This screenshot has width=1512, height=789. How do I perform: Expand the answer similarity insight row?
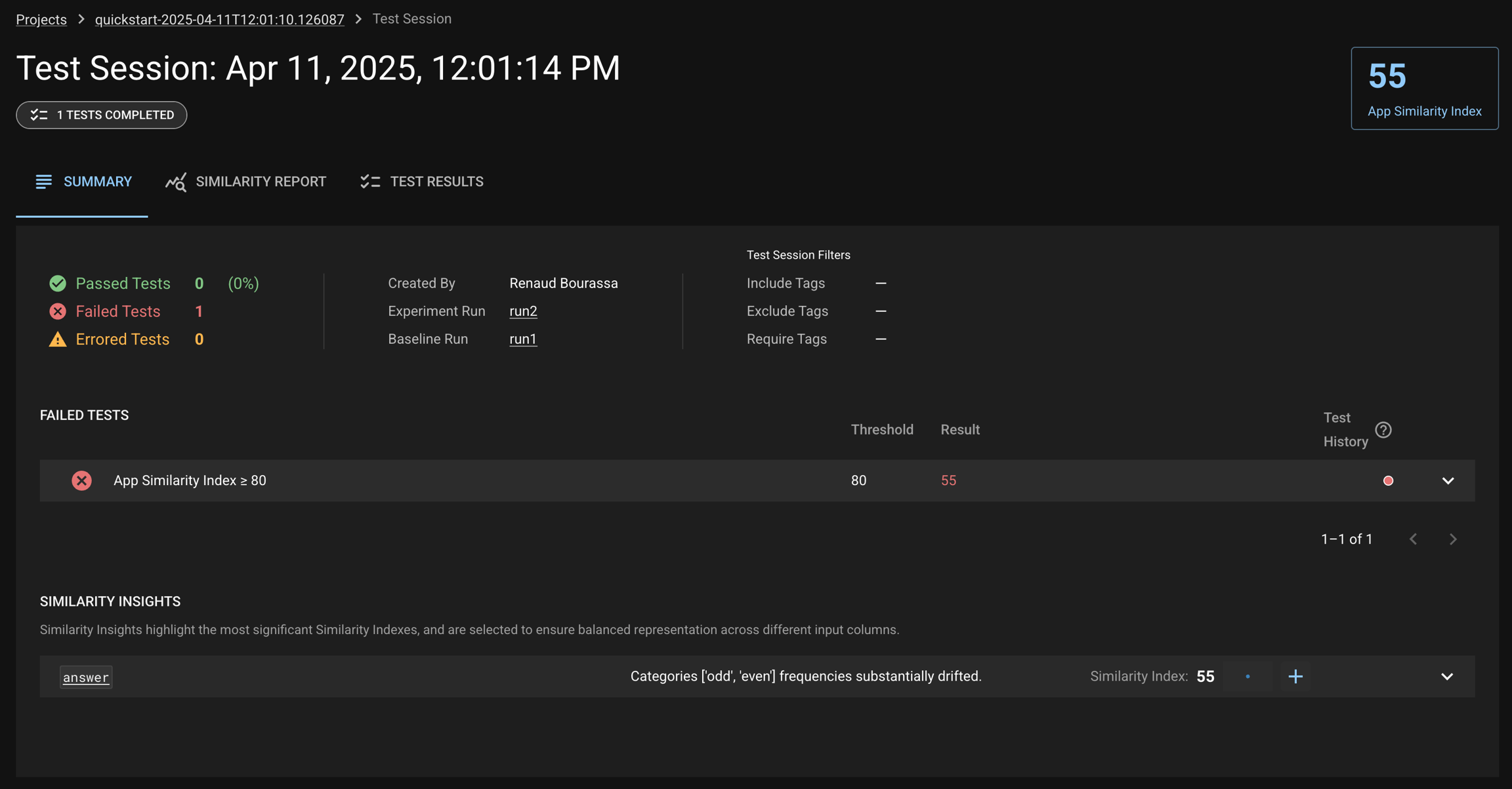coord(1446,676)
